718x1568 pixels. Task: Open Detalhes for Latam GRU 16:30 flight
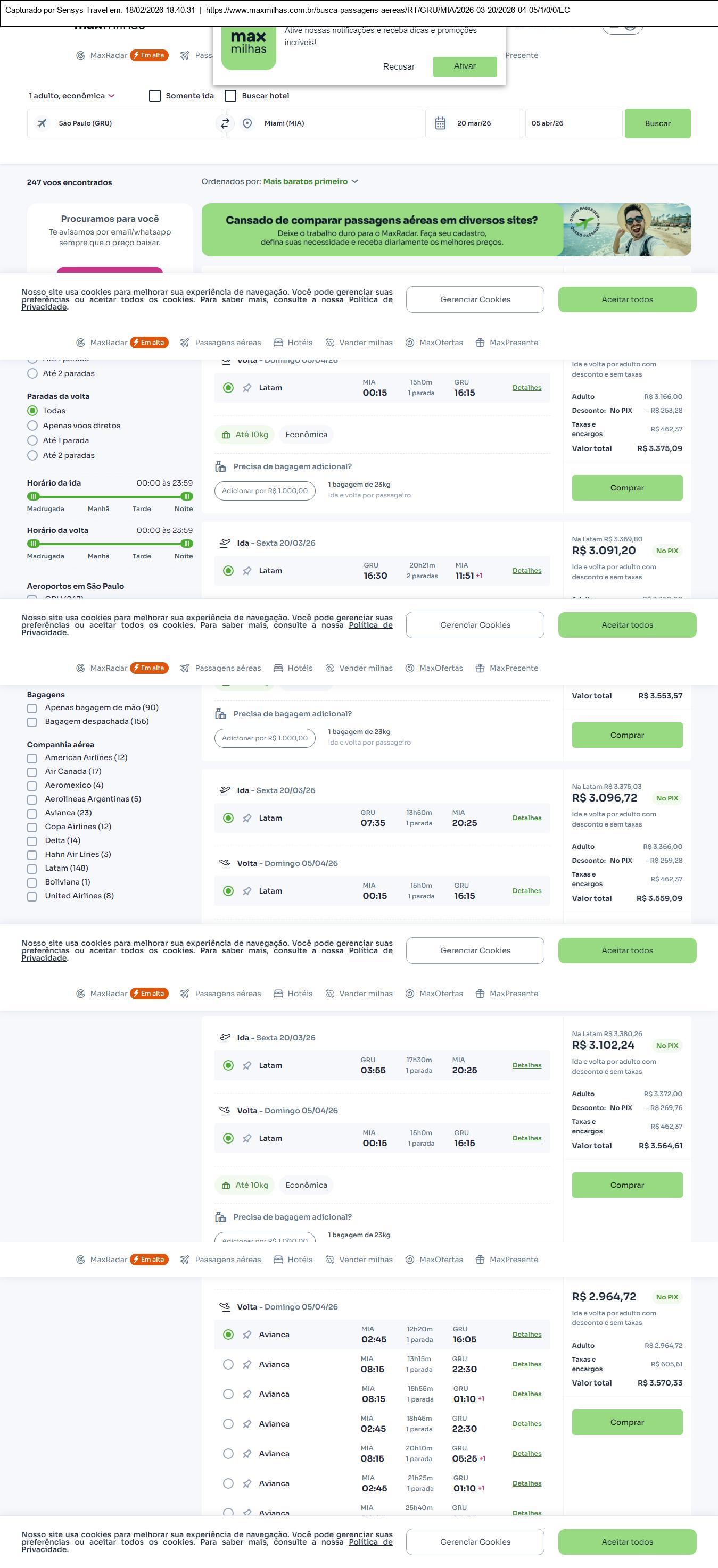click(x=527, y=570)
